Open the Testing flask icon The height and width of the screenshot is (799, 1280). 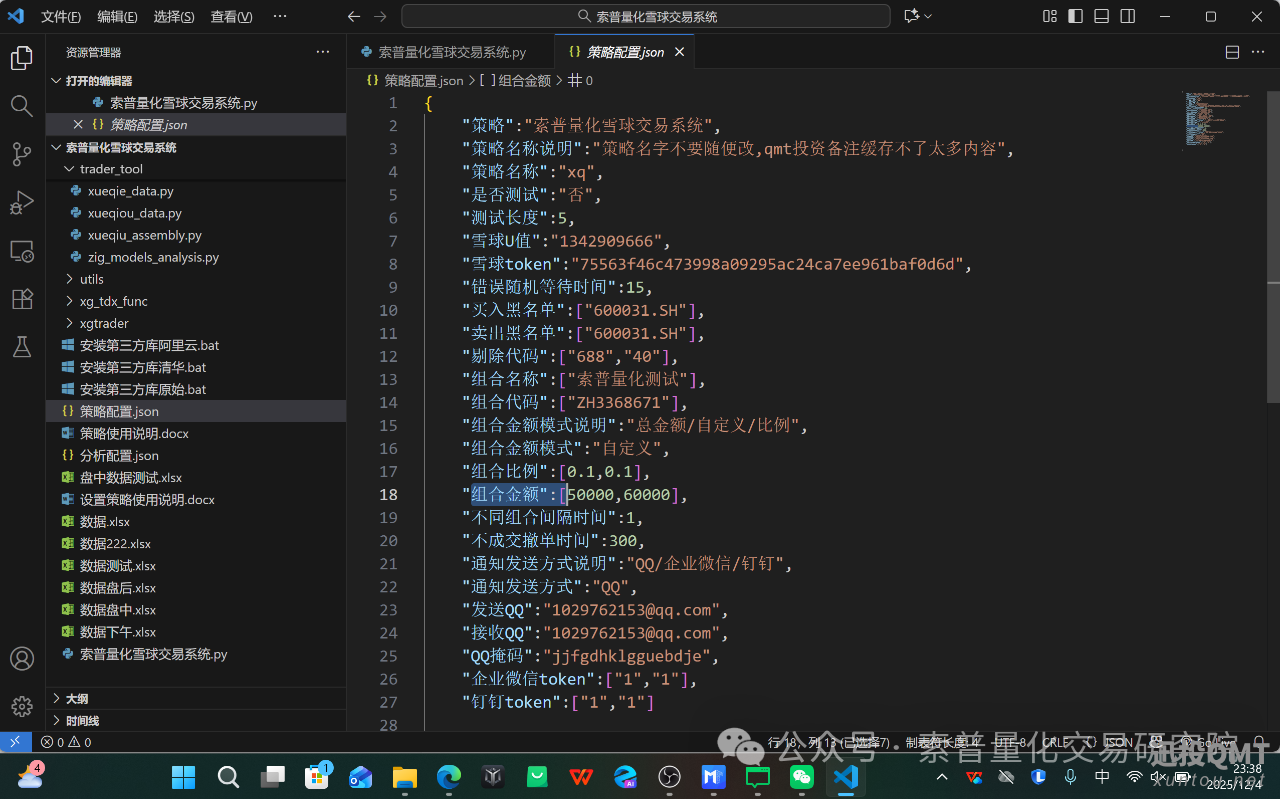click(x=22, y=347)
